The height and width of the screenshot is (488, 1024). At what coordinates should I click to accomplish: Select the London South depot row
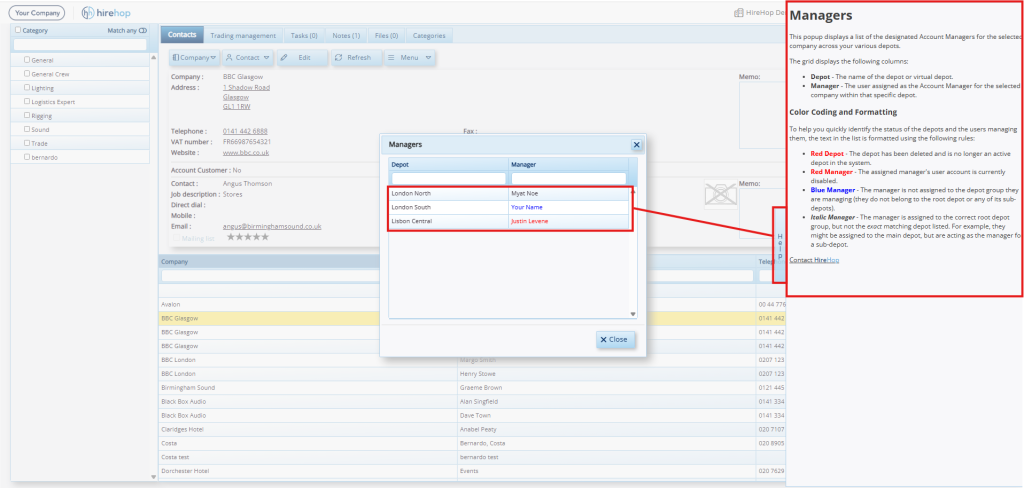coord(509,207)
